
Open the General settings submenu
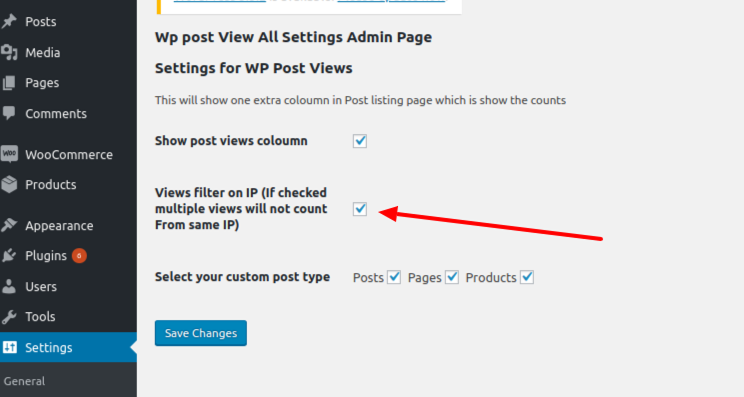[24, 381]
